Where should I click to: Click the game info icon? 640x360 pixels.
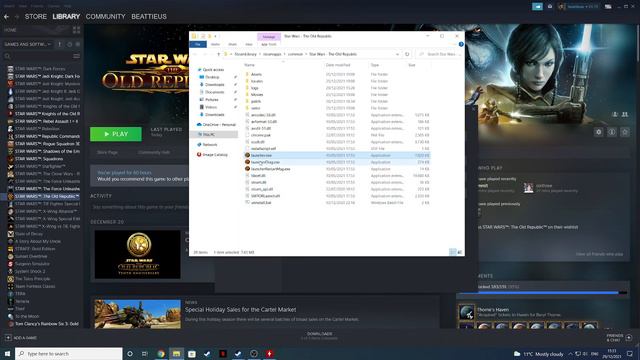[x=611, y=132]
